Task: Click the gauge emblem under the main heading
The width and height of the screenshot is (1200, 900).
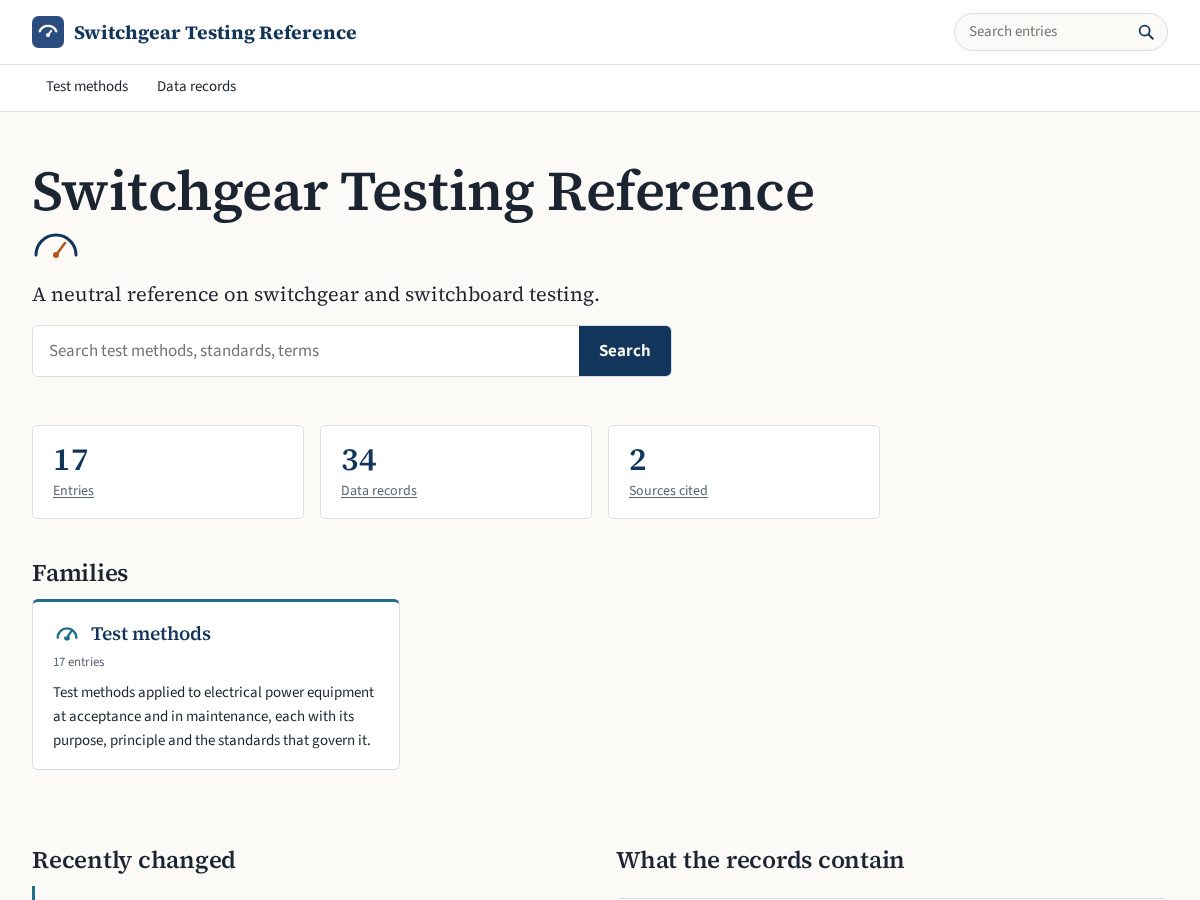Action: (56, 246)
